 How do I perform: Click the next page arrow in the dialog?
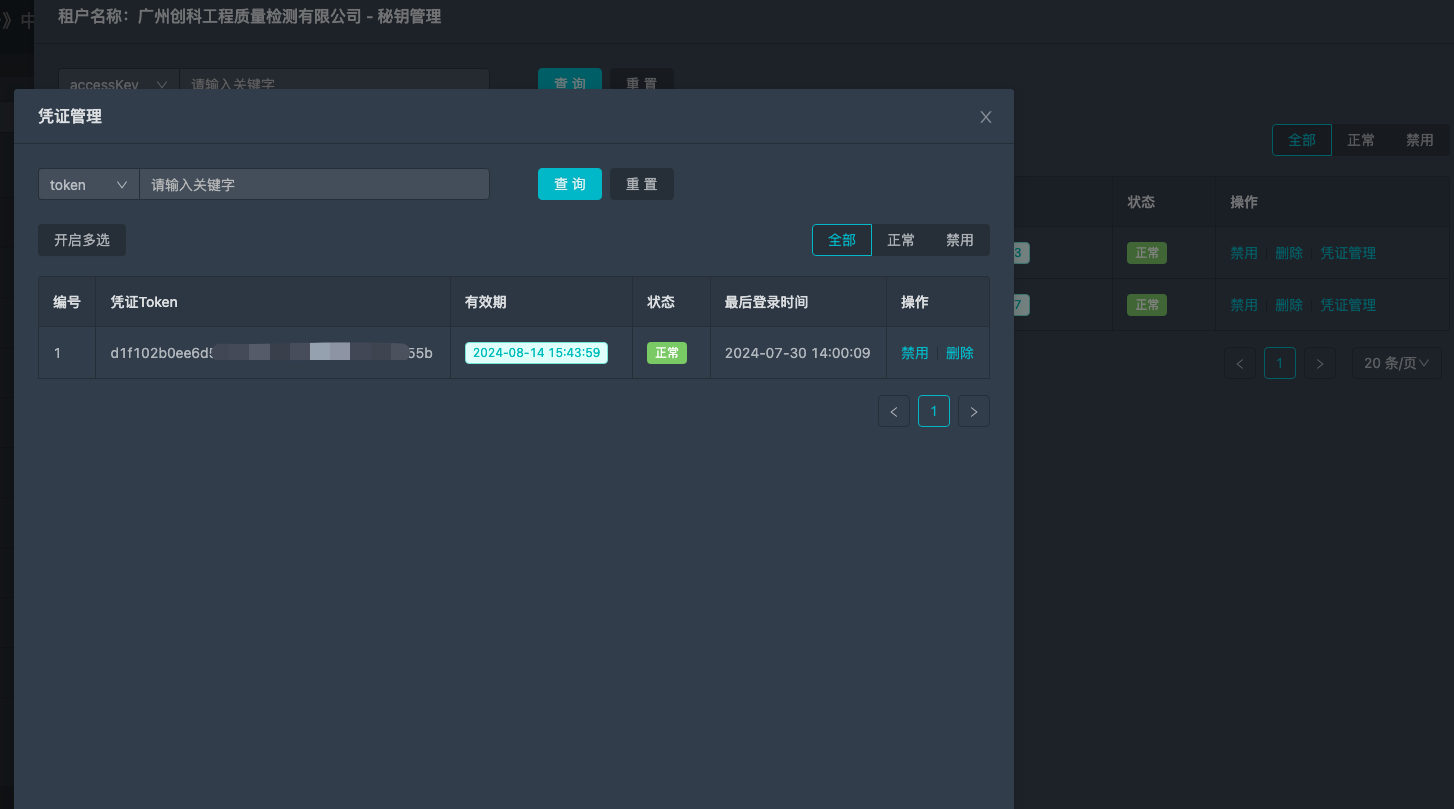973,410
